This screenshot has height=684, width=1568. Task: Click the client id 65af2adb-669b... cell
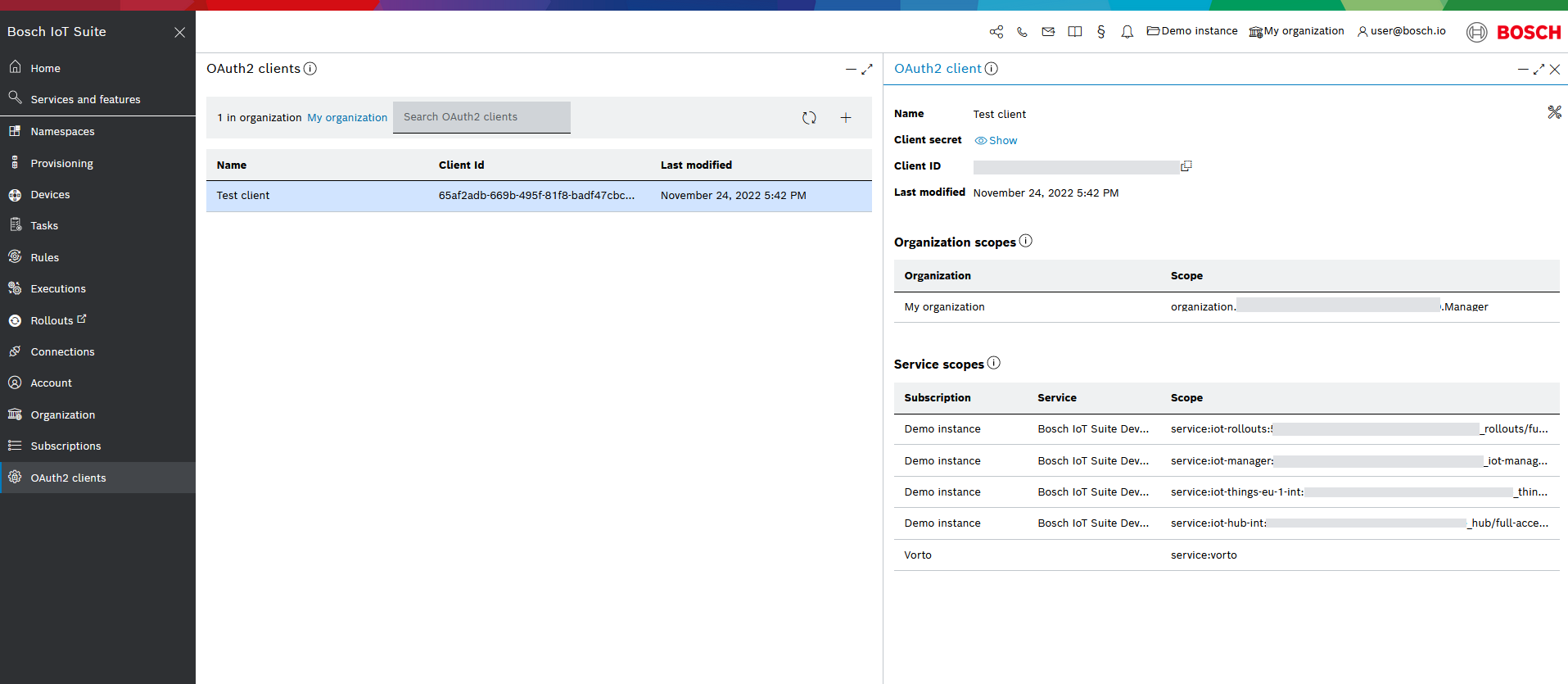coord(536,196)
